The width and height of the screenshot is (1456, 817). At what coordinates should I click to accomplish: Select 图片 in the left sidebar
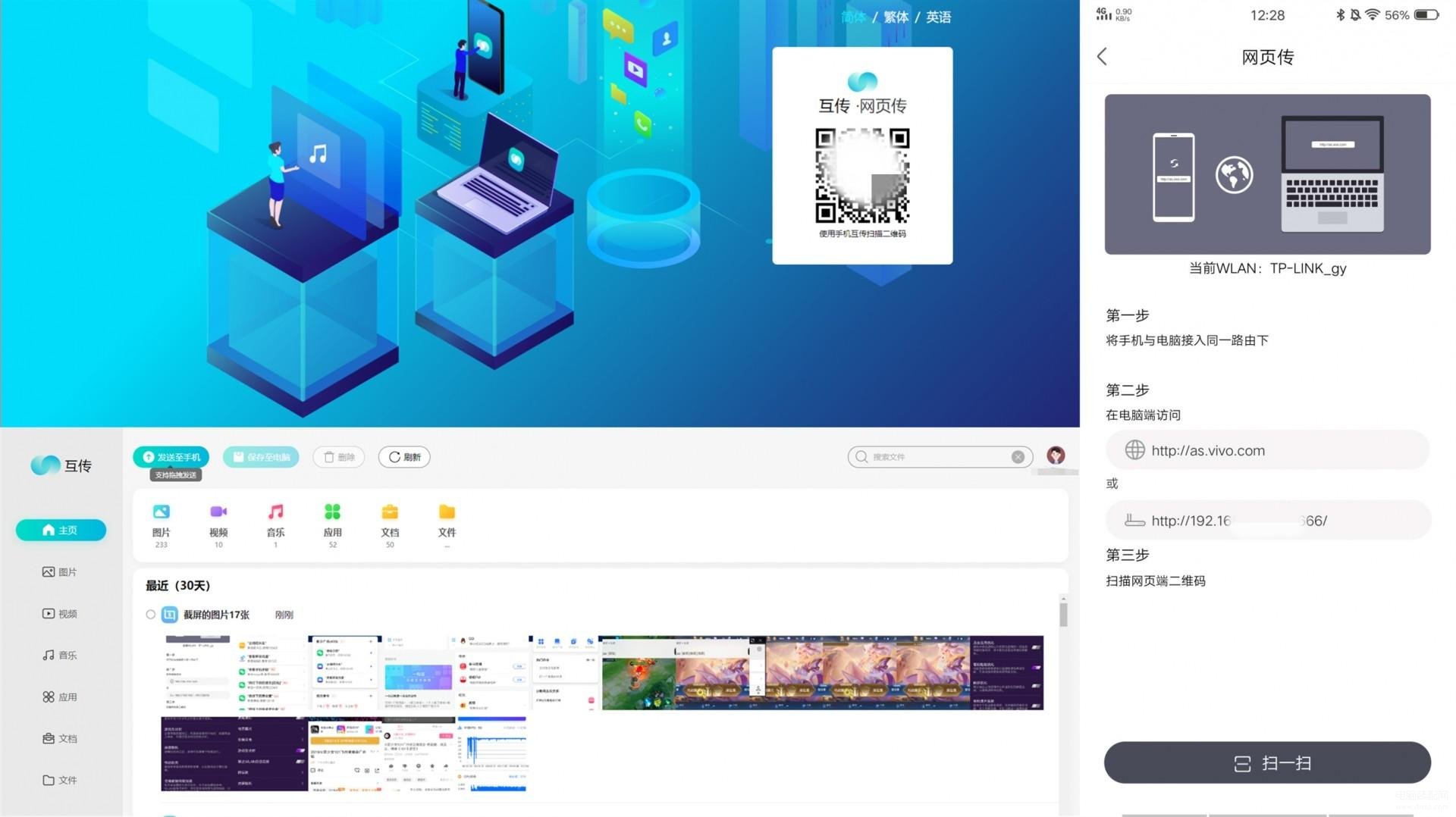(60, 571)
